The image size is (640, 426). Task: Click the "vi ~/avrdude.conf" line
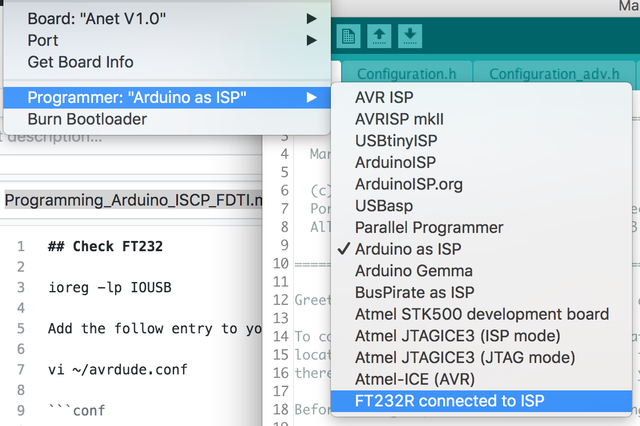pyautogui.click(x=118, y=370)
